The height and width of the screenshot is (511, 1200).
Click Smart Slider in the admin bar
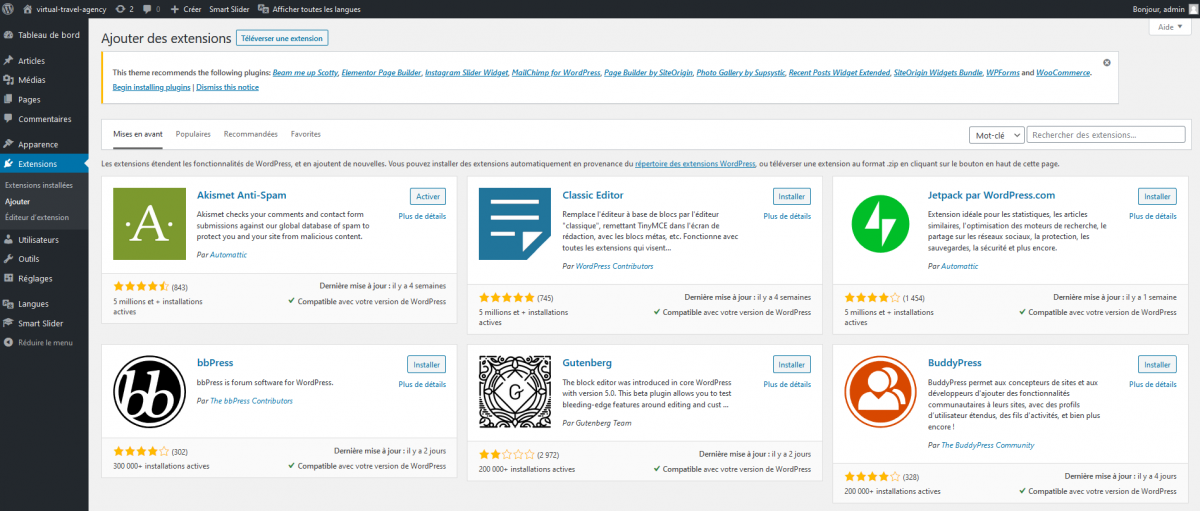pyautogui.click(x=230, y=9)
